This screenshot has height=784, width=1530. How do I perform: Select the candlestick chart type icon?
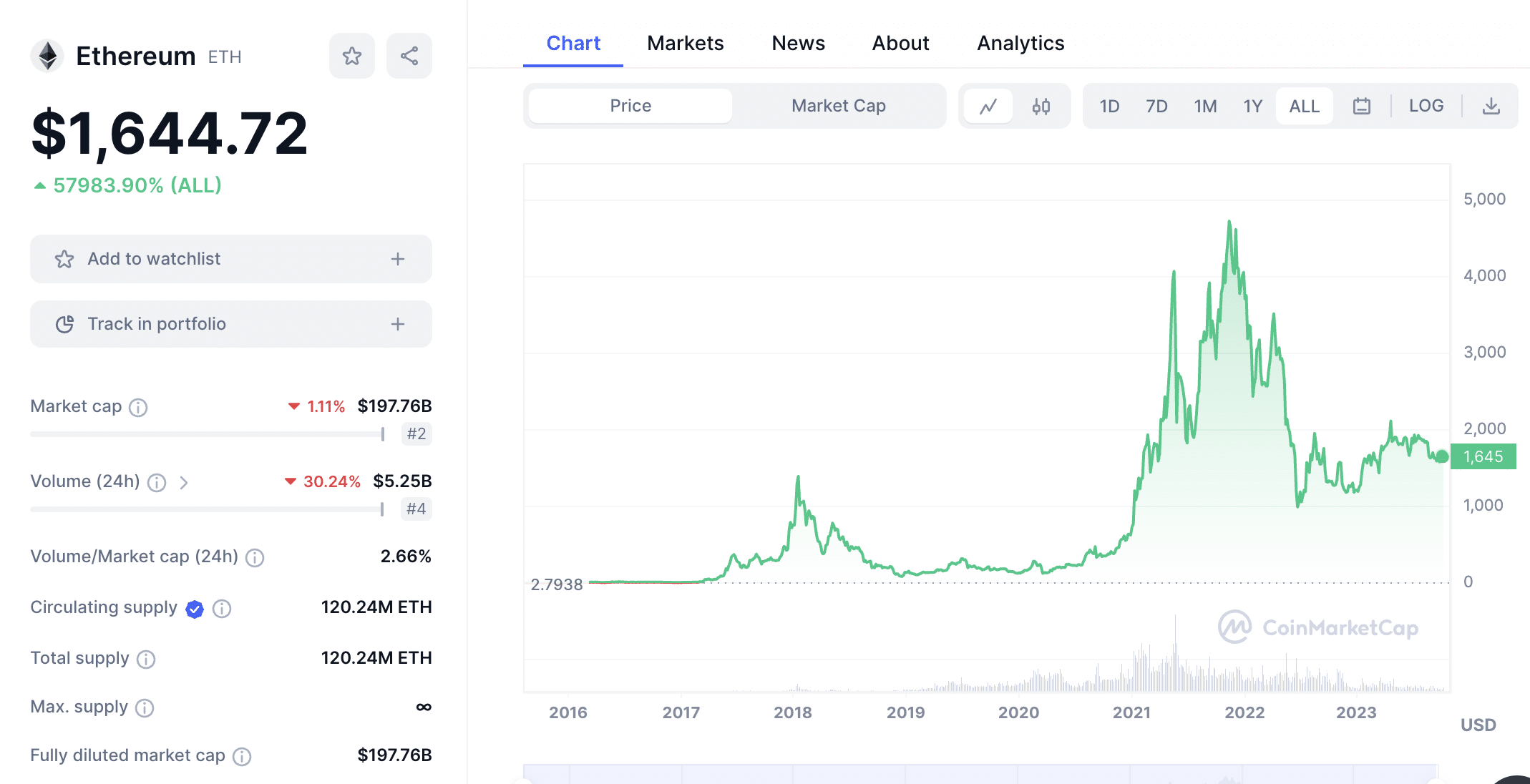coord(1041,105)
